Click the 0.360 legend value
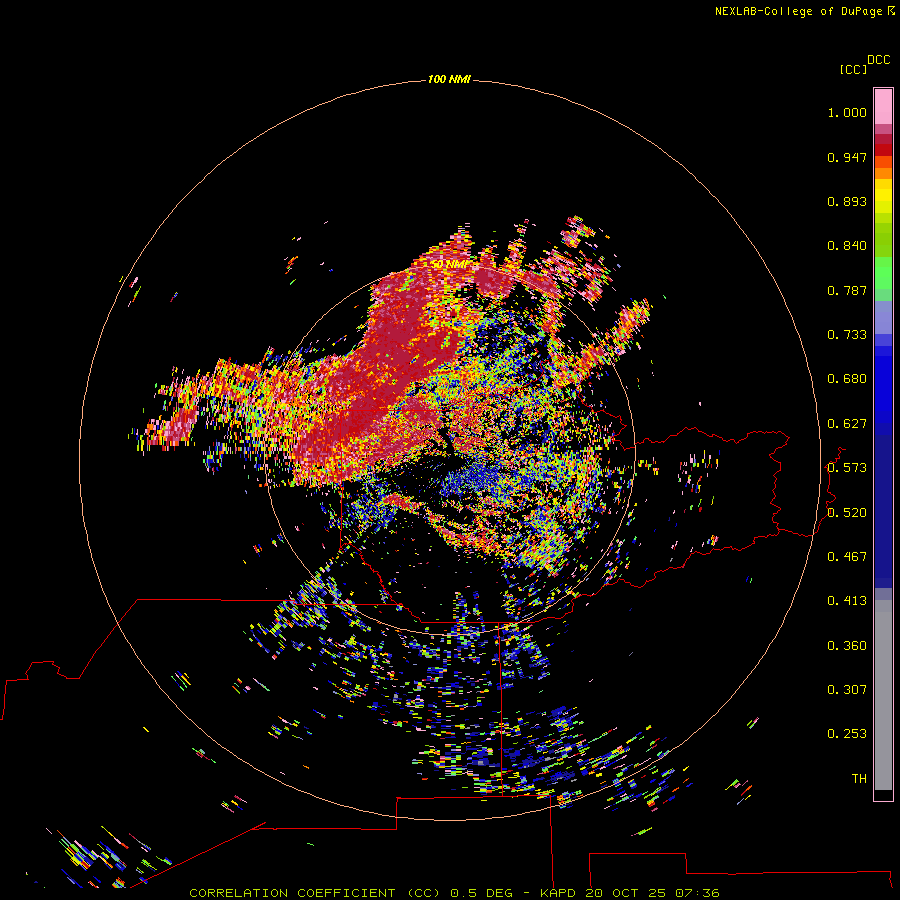The height and width of the screenshot is (900, 900). coord(847,646)
